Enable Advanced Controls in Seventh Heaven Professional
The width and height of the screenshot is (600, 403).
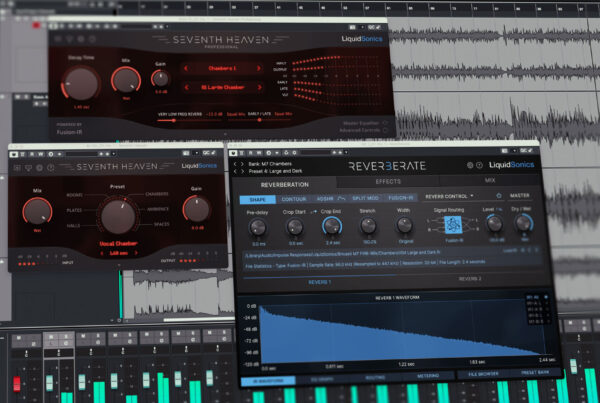[x=385, y=130]
